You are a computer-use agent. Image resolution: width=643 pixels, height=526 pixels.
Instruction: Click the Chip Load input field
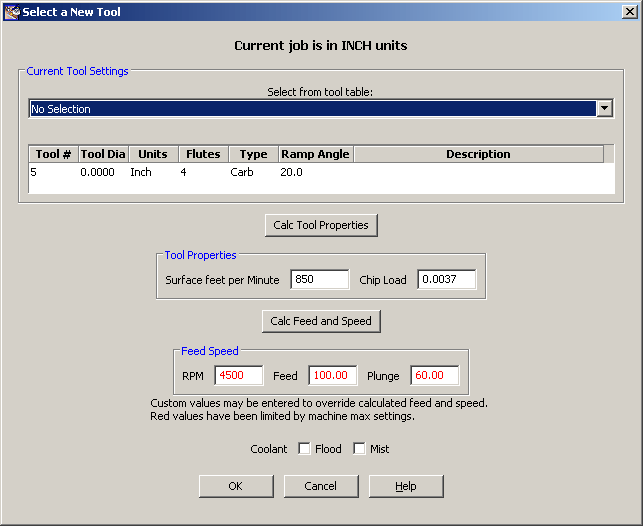tap(446, 280)
